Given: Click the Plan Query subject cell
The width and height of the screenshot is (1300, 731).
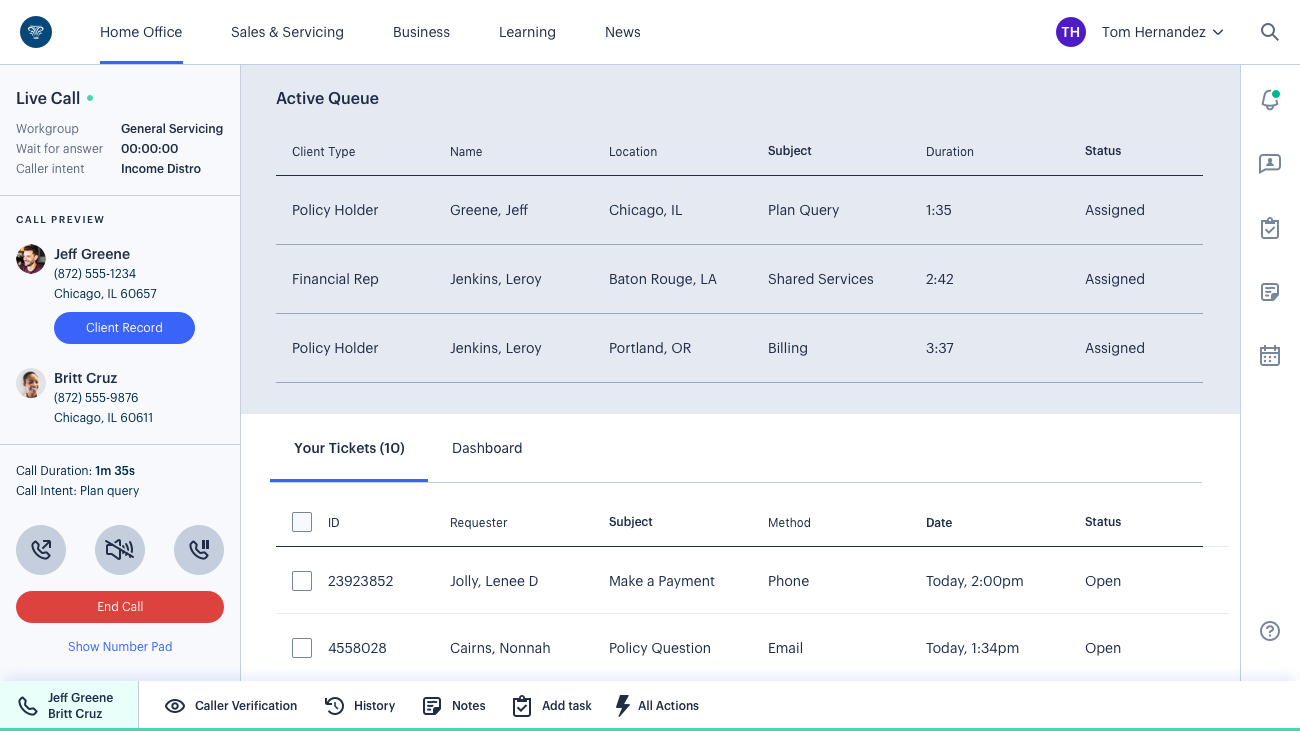Looking at the screenshot, I should pos(804,210).
